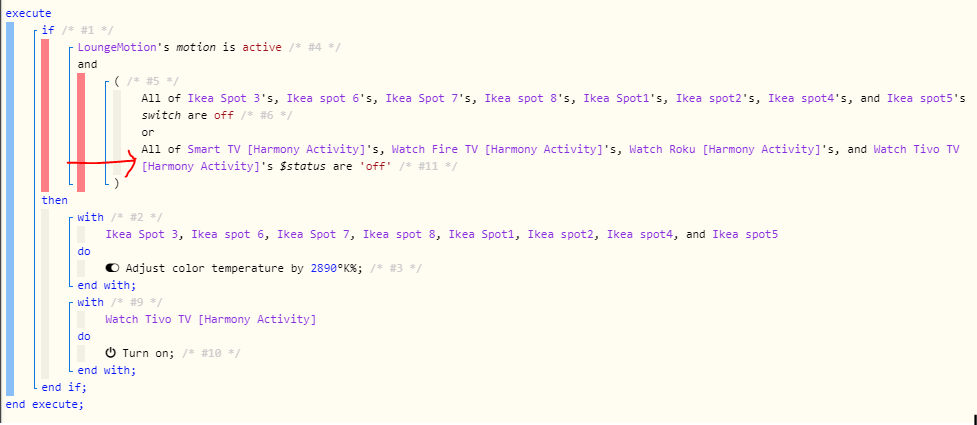Select the /* #11 */ comment
The image size is (977, 425).
(427, 166)
